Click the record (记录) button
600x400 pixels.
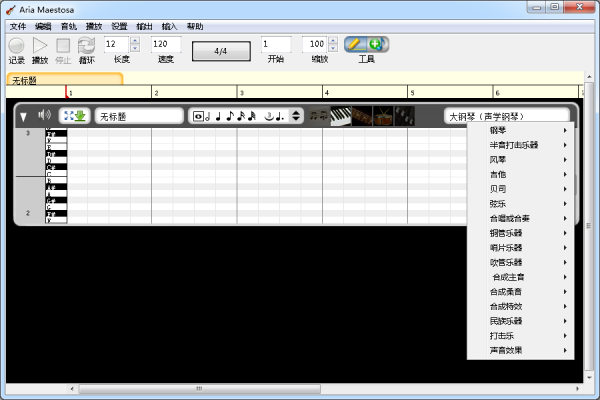16,45
